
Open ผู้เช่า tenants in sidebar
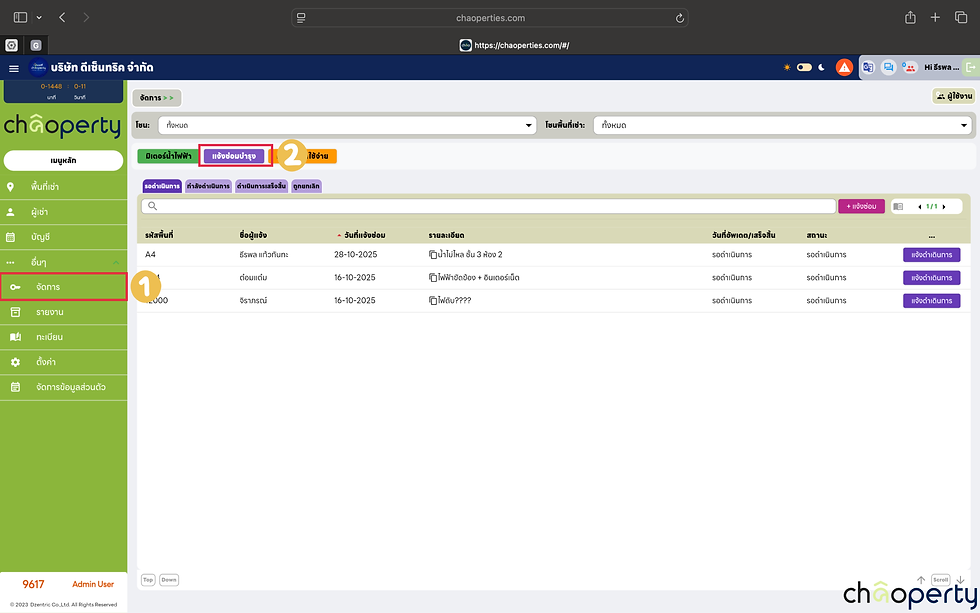[x=63, y=212]
